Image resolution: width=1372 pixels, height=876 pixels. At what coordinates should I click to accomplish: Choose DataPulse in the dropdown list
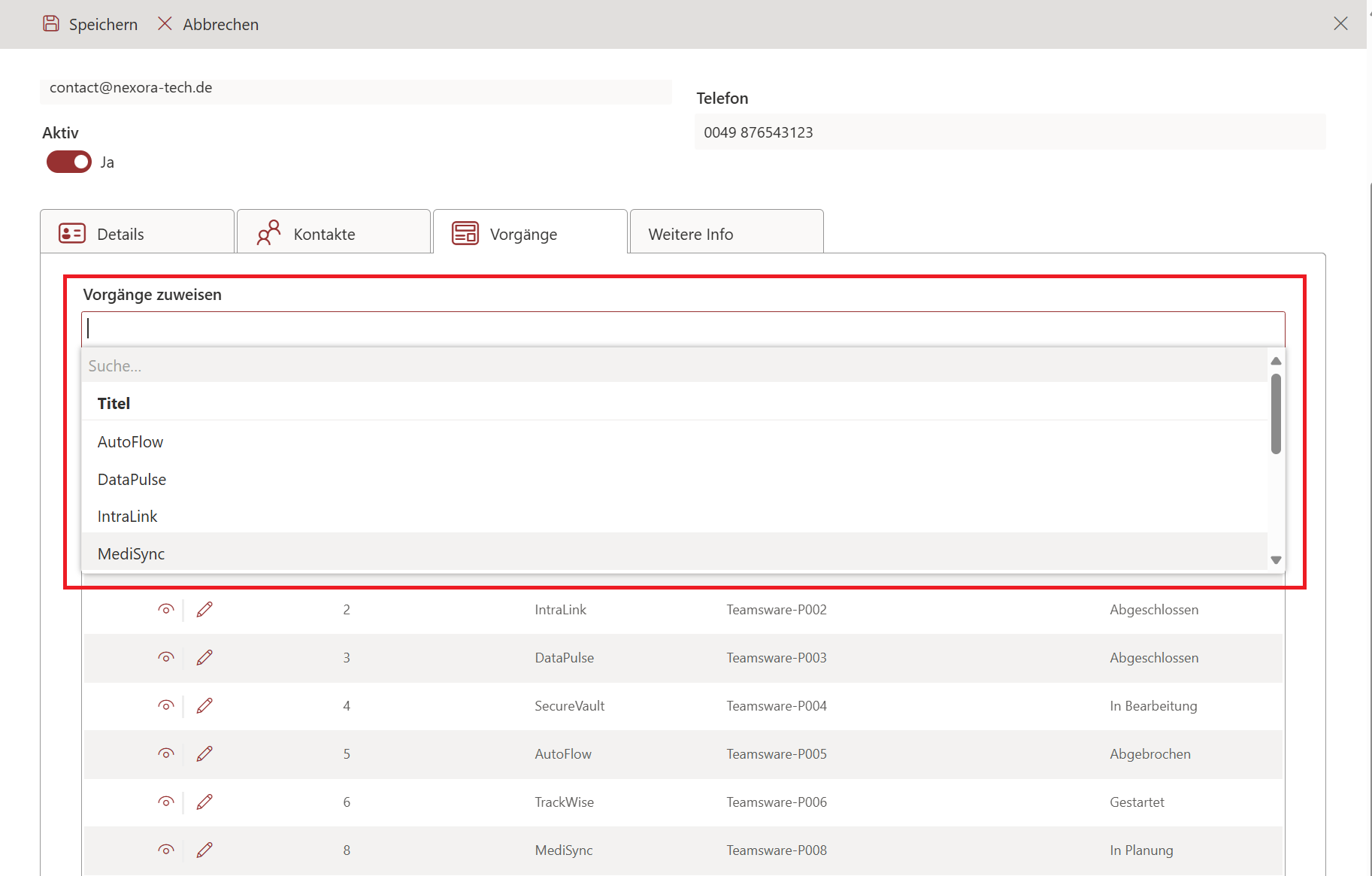(132, 480)
